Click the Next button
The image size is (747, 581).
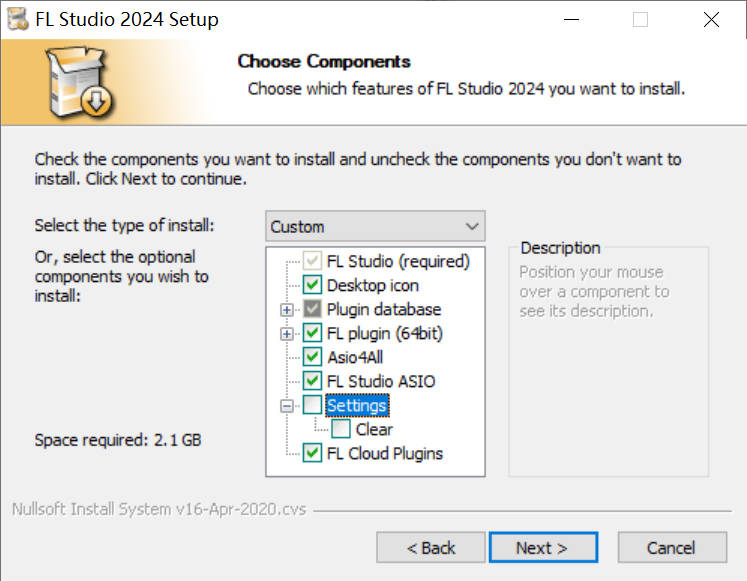click(x=543, y=547)
